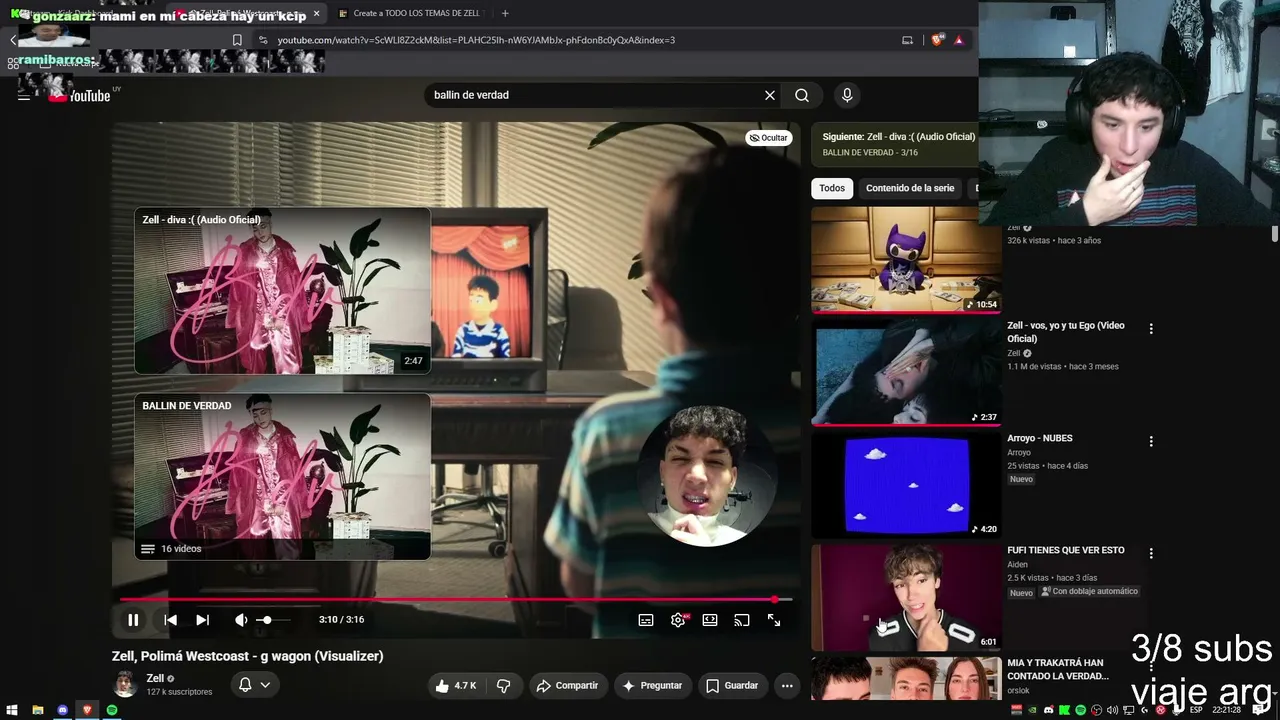The width and height of the screenshot is (1280, 720).
Task: Open the 'Zell - diva :(' end screen card
Action: [x=283, y=291]
